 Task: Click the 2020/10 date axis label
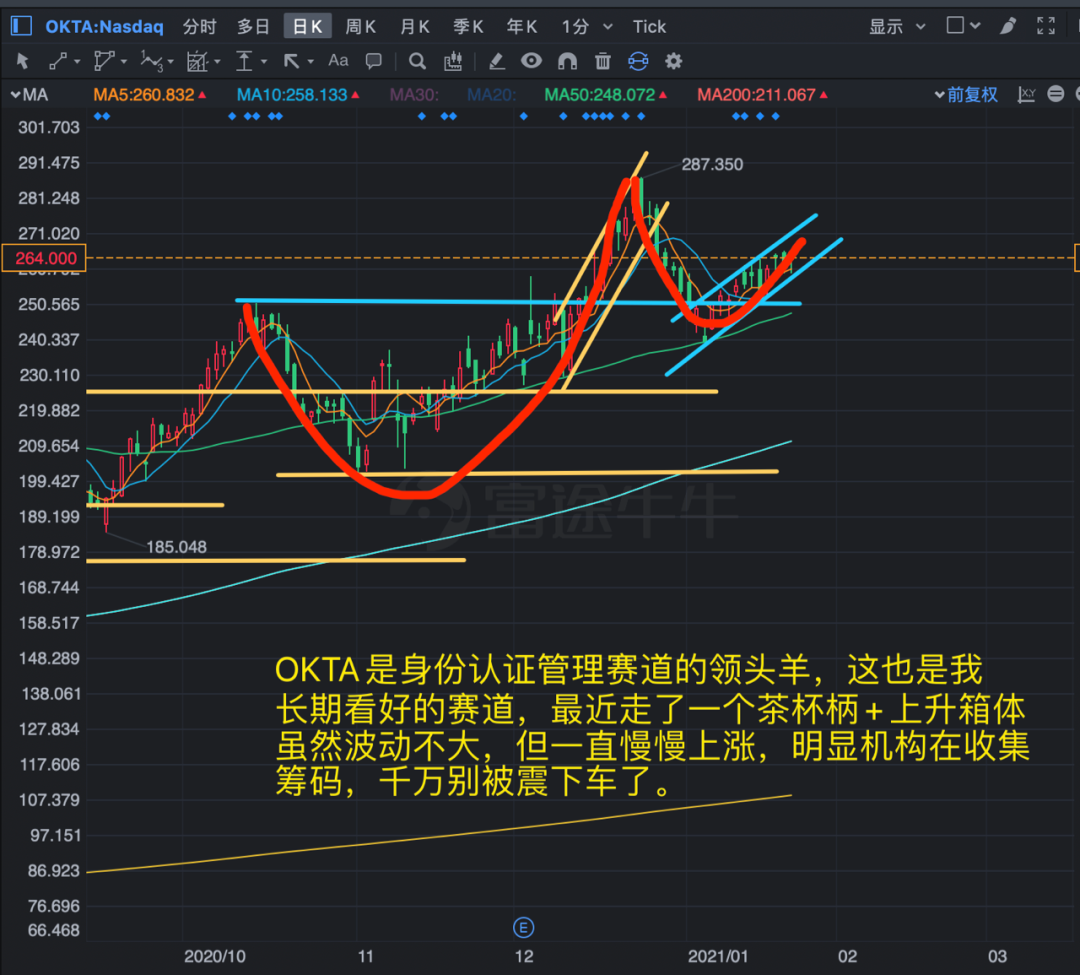point(215,956)
